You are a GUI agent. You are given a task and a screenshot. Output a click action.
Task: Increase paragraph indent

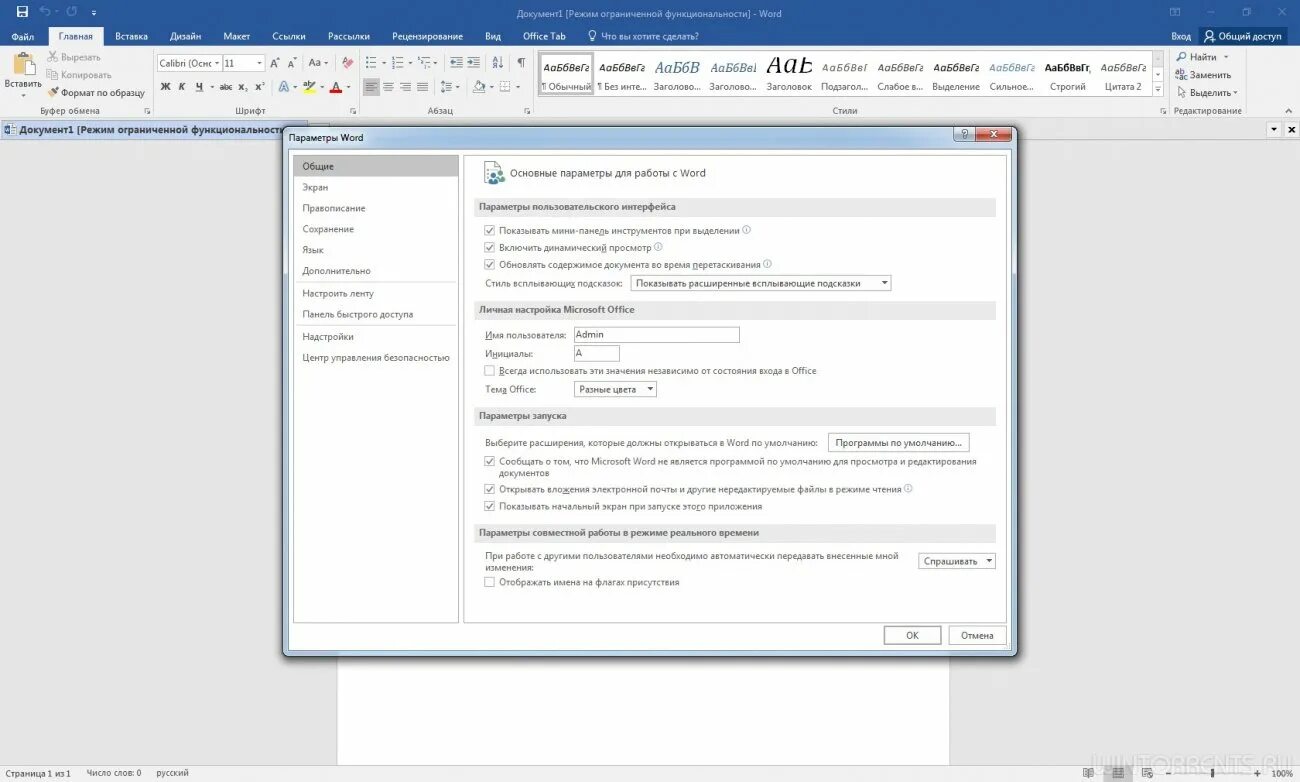(473, 63)
